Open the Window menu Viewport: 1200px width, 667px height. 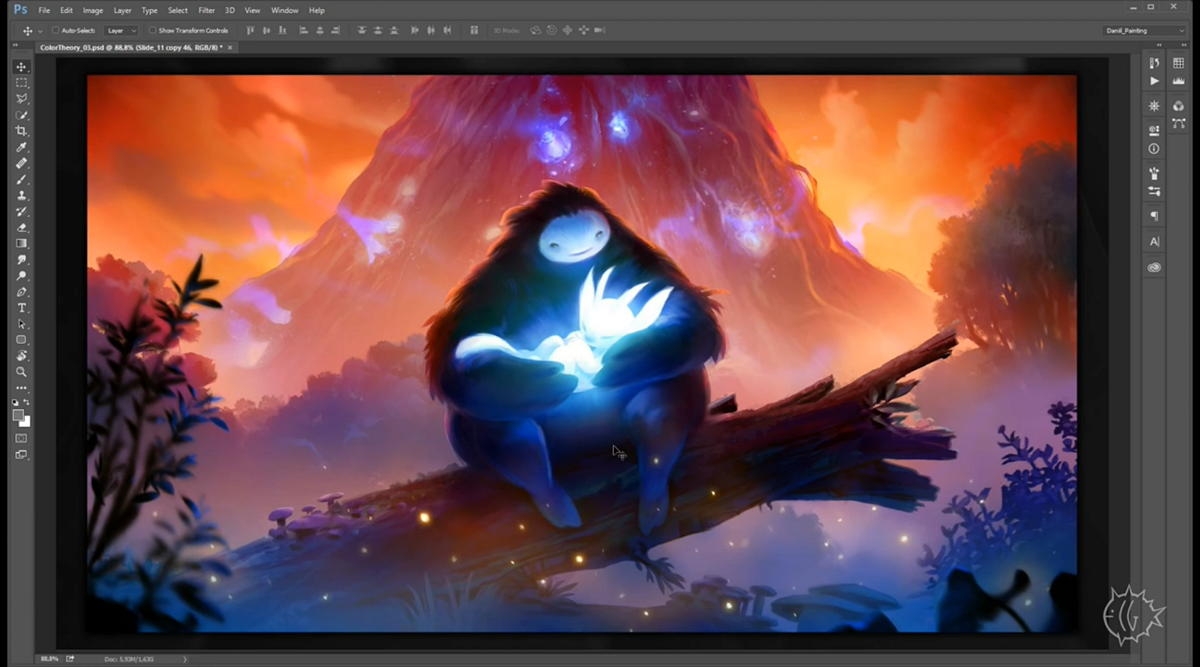285,10
